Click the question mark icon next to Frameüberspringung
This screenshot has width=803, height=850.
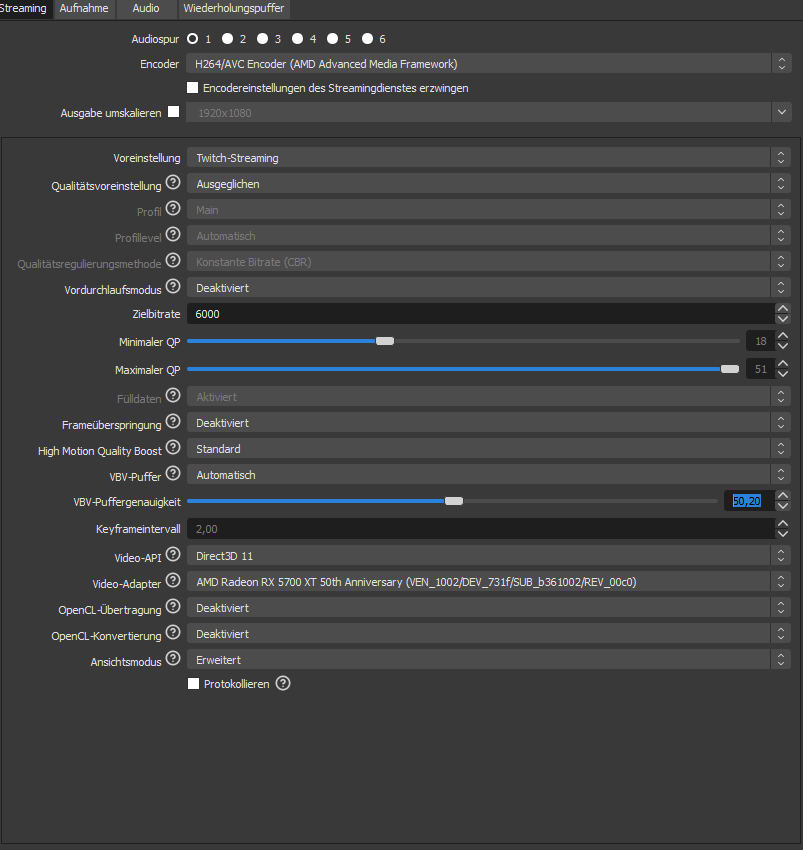(x=173, y=422)
